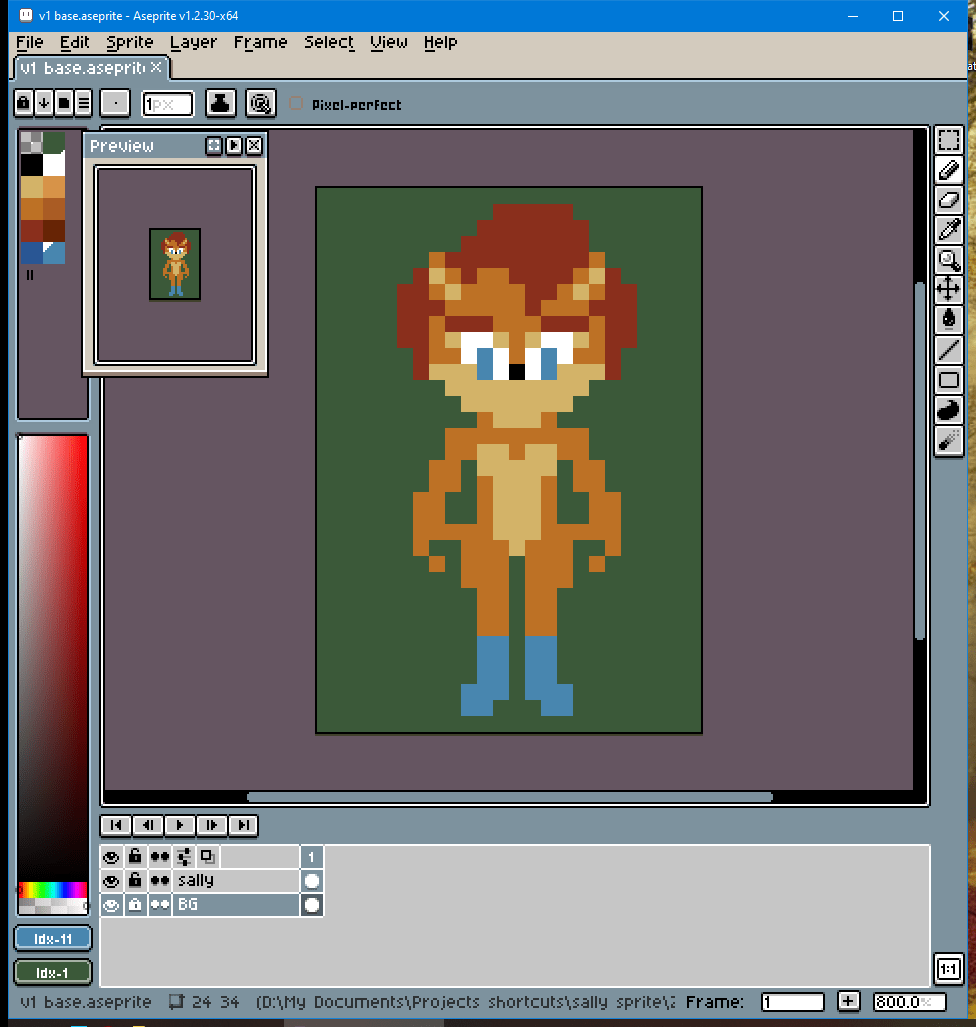The width and height of the screenshot is (976, 1027).
Task: Select the Line tool
Action: (948, 350)
